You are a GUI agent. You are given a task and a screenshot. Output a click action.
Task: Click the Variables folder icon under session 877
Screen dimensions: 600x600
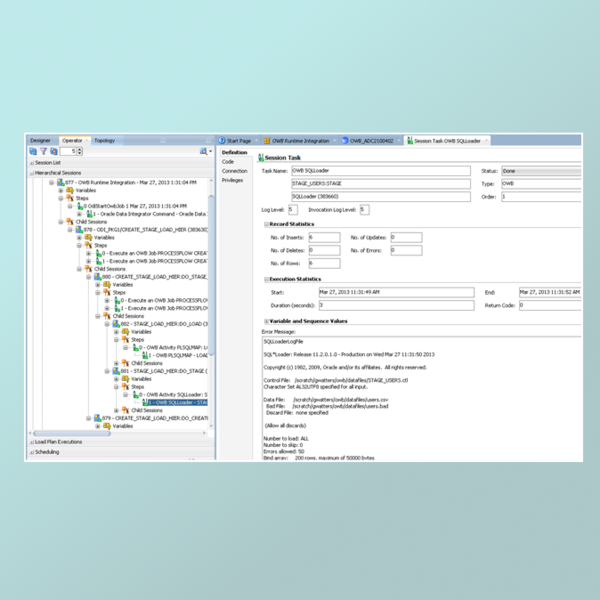(68, 190)
